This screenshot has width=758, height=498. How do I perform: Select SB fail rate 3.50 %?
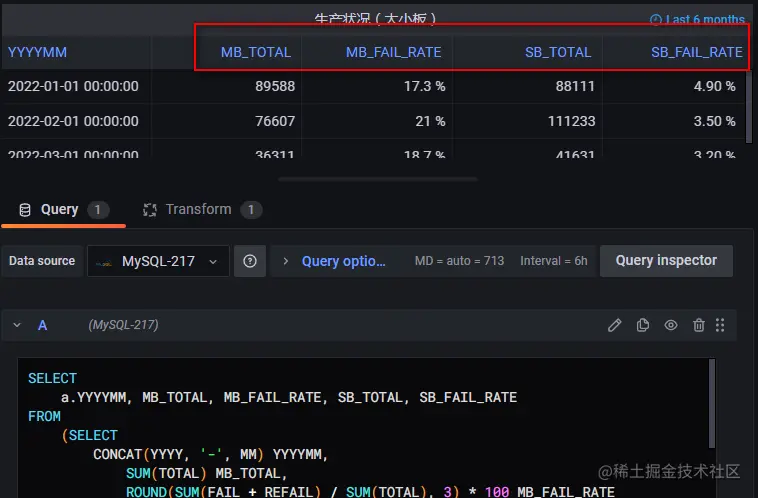click(x=714, y=121)
